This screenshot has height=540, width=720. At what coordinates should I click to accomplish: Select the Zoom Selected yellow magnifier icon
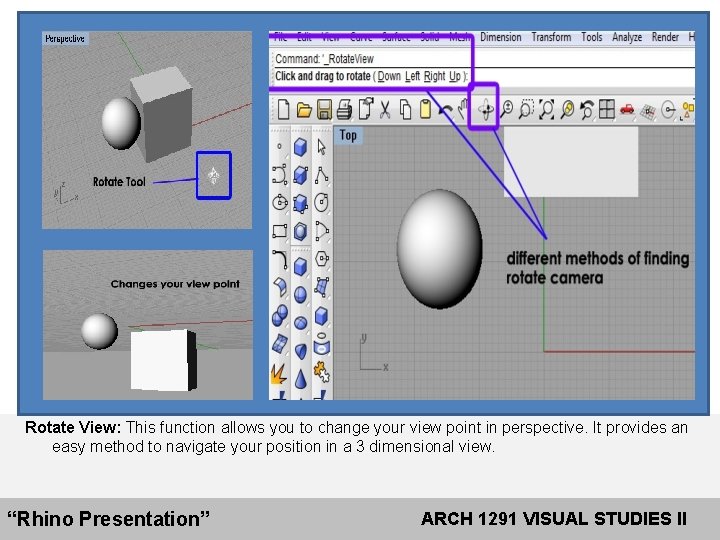click(568, 110)
